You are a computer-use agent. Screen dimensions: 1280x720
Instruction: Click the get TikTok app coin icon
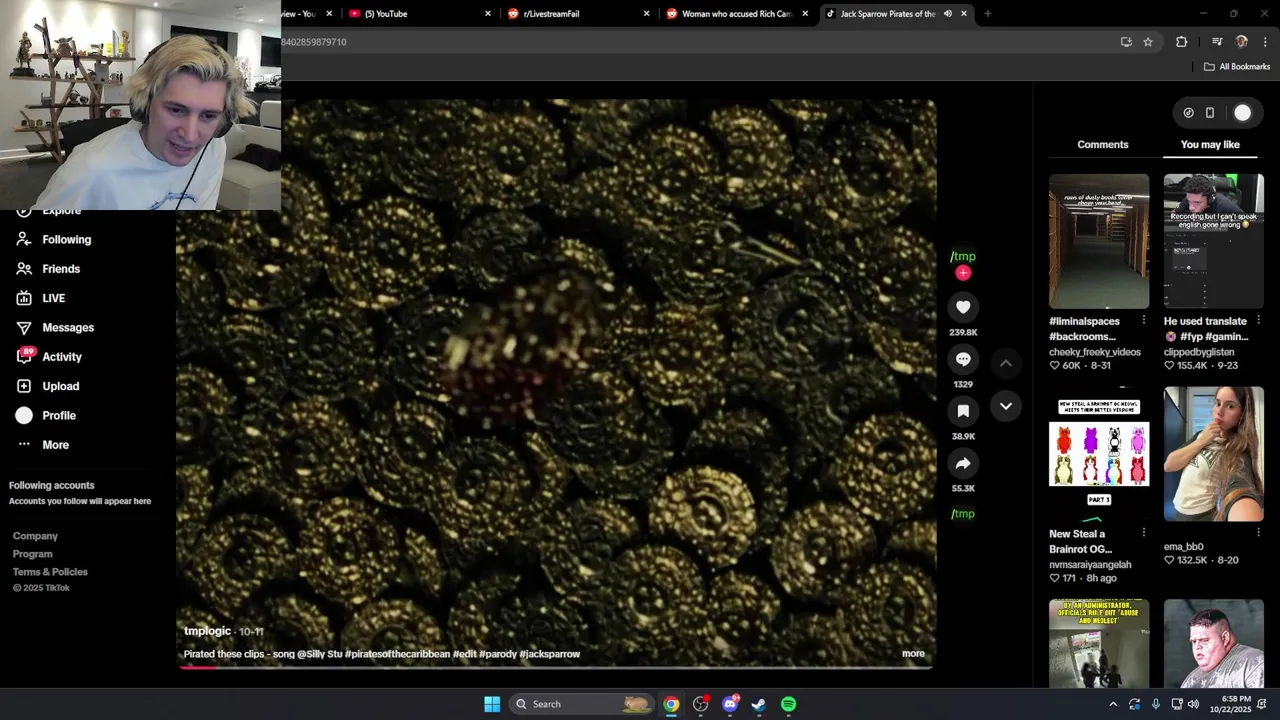click(1188, 113)
